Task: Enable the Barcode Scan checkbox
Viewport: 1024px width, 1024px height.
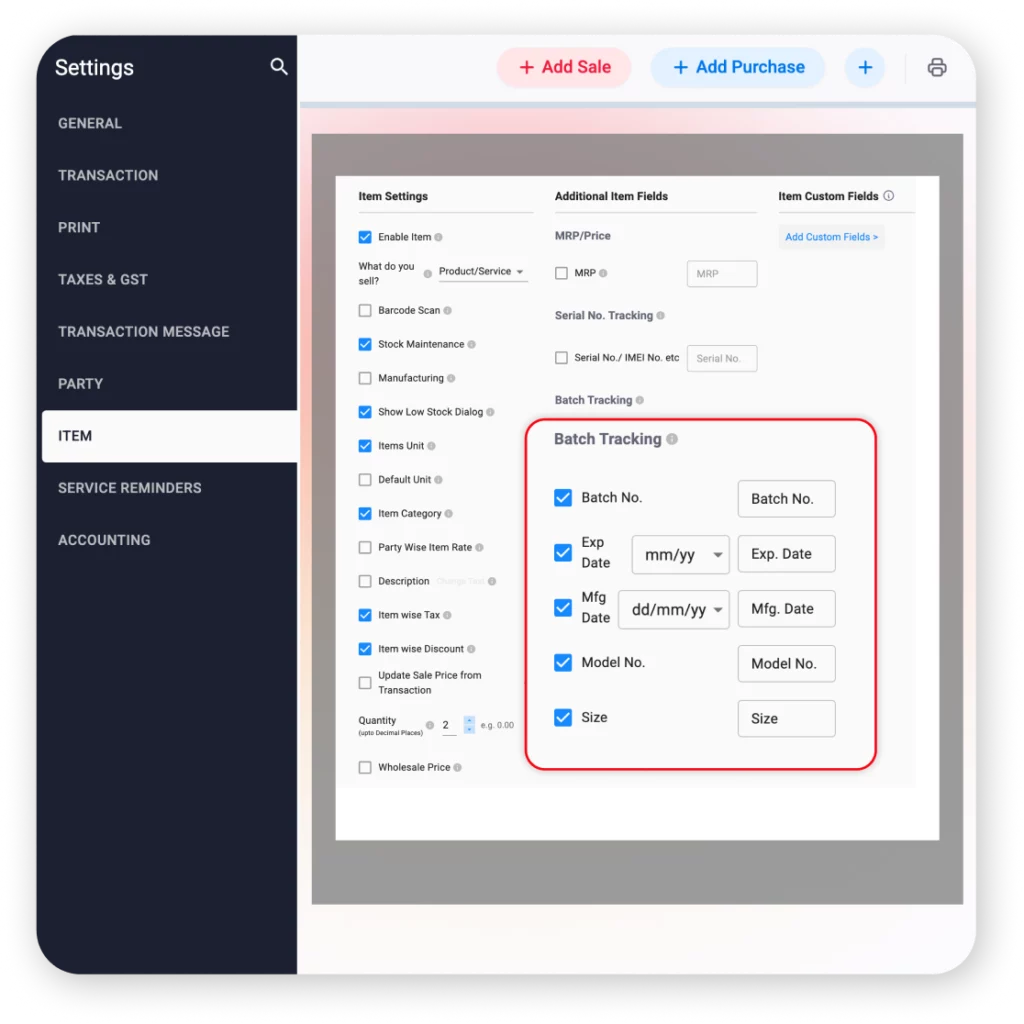Action: [366, 310]
